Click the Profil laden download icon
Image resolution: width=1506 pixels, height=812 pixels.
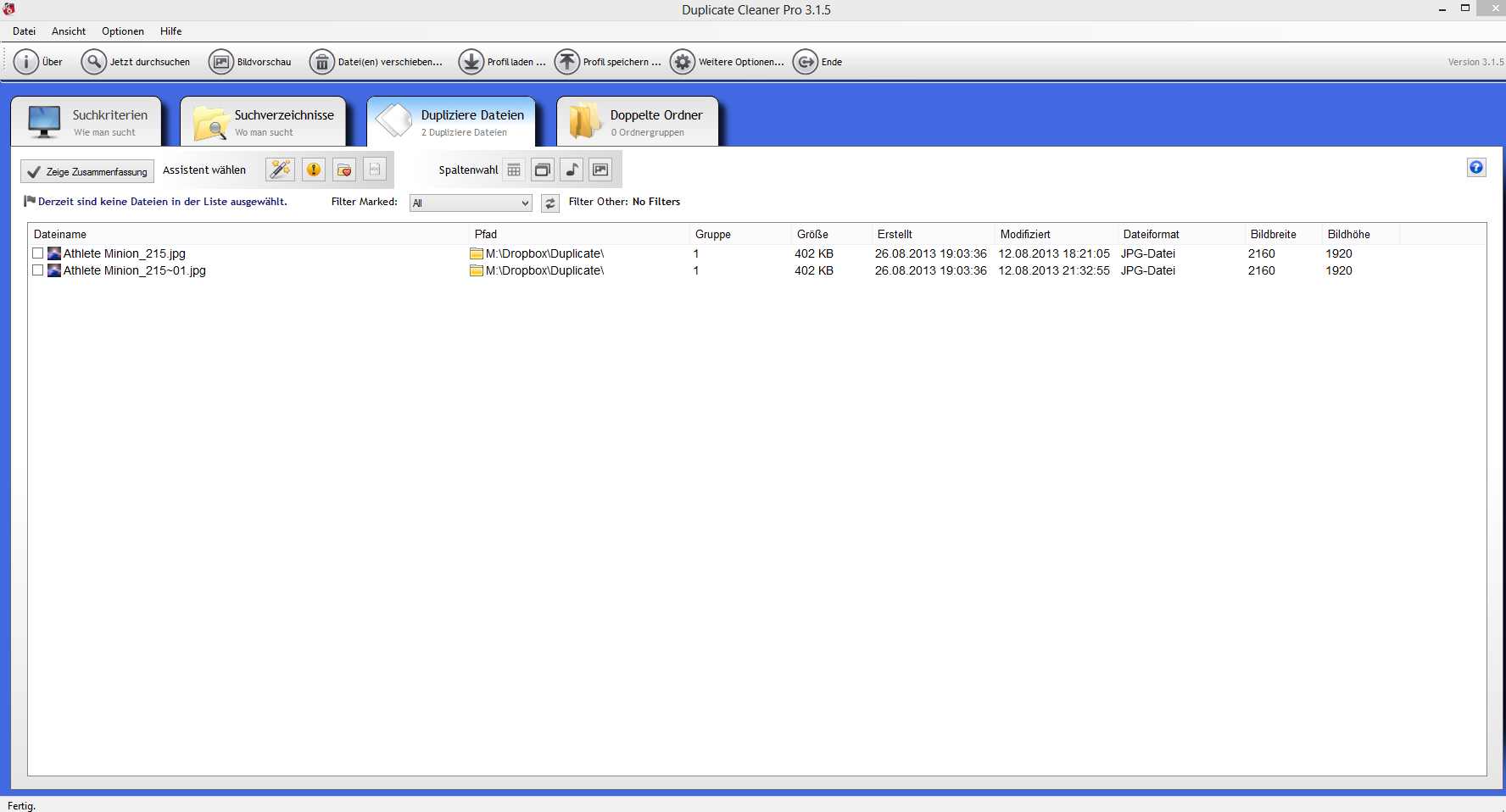coord(471,62)
